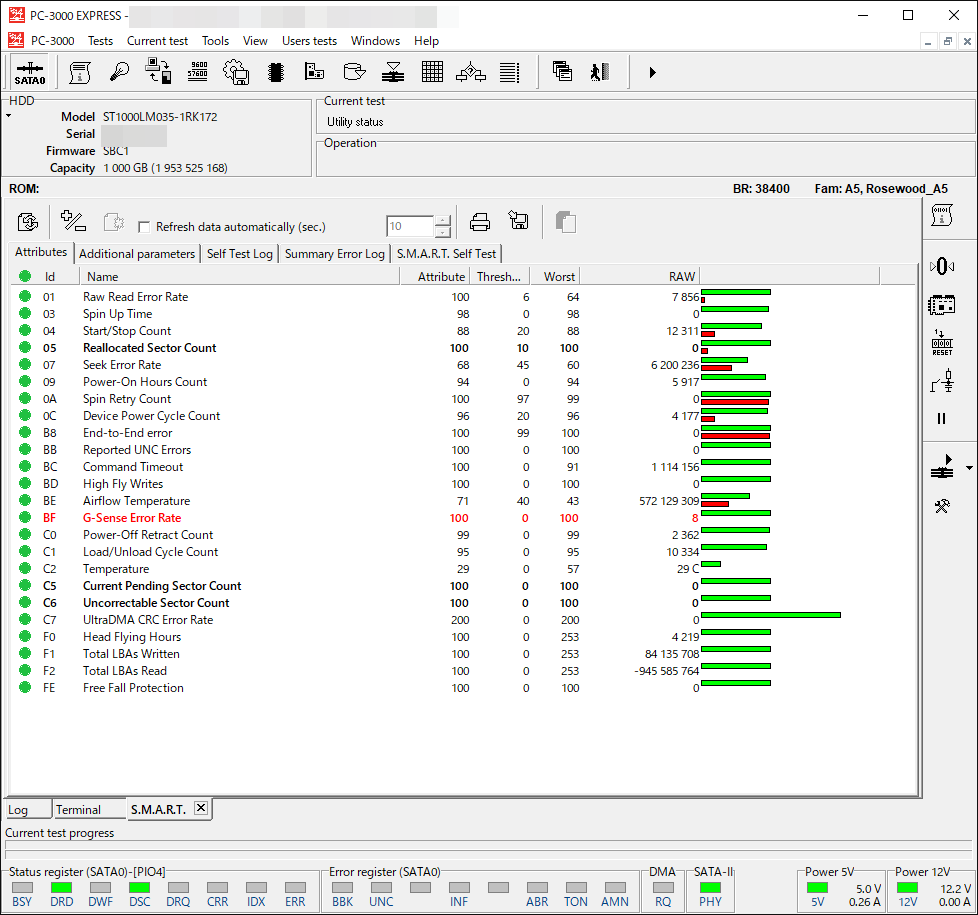Switch to the S.M.A.R.T. Self Test tab
Viewport: 978px width, 915px height.
tap(447, 254)
